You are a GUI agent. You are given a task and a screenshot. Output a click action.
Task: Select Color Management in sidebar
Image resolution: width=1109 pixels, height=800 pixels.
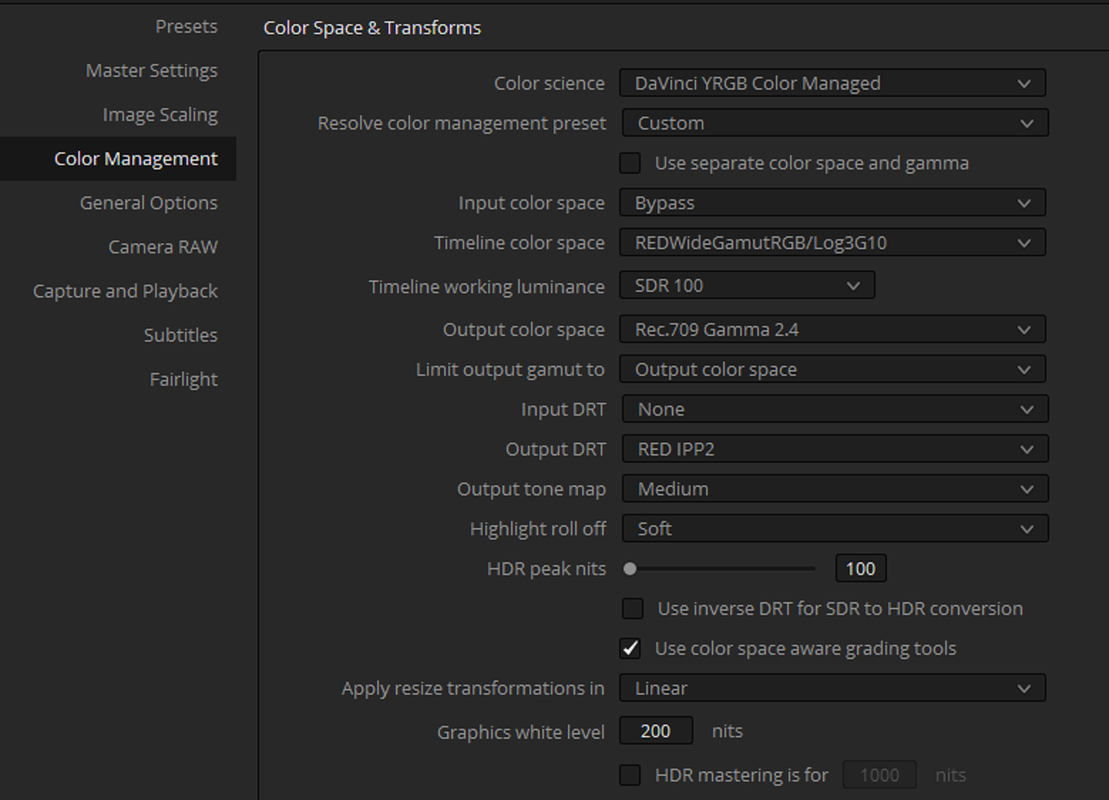point(118,158)
